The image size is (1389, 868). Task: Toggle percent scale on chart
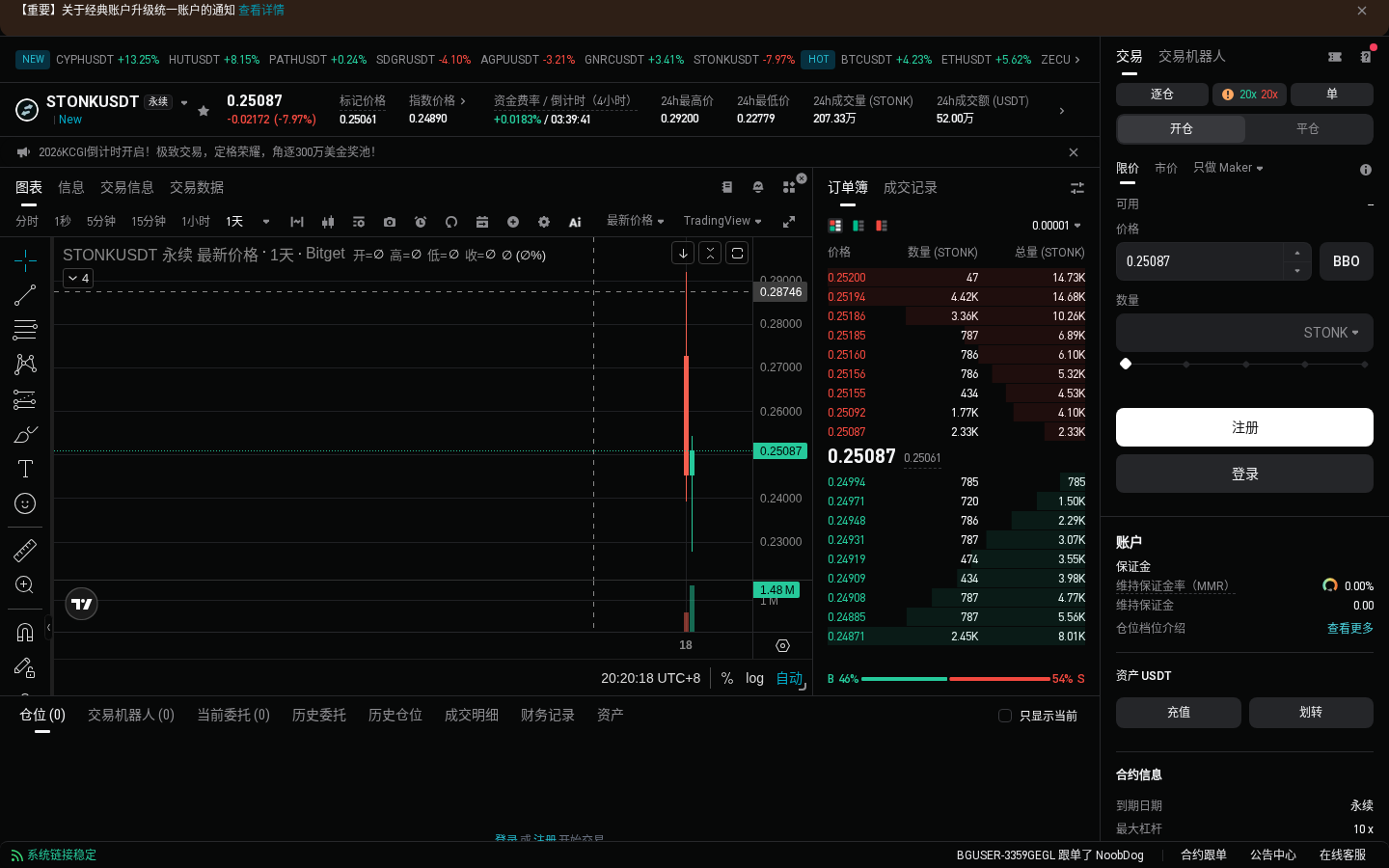[x=727, y=678]
